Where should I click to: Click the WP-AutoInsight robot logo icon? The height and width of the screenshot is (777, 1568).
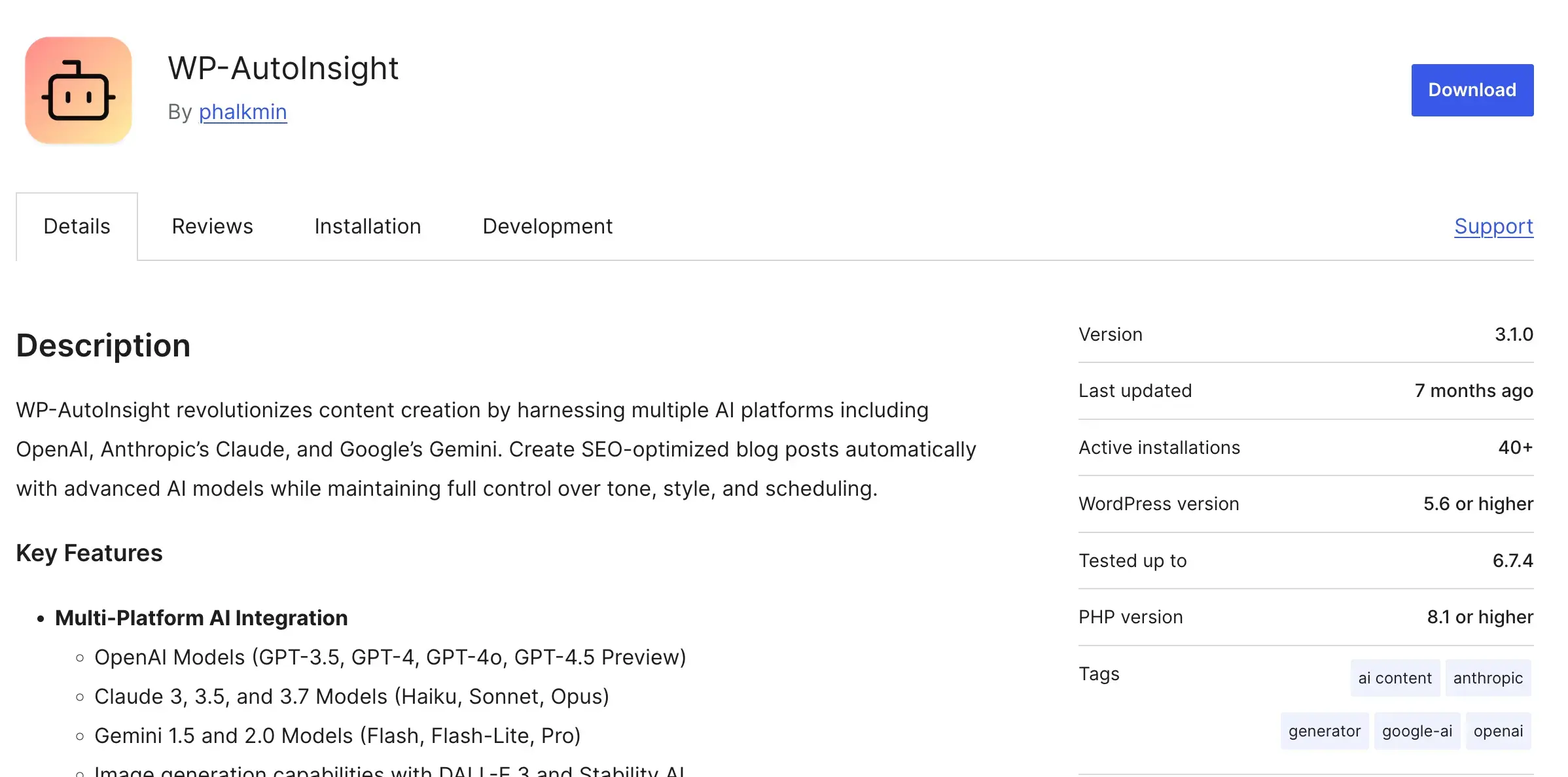(78, 90)
